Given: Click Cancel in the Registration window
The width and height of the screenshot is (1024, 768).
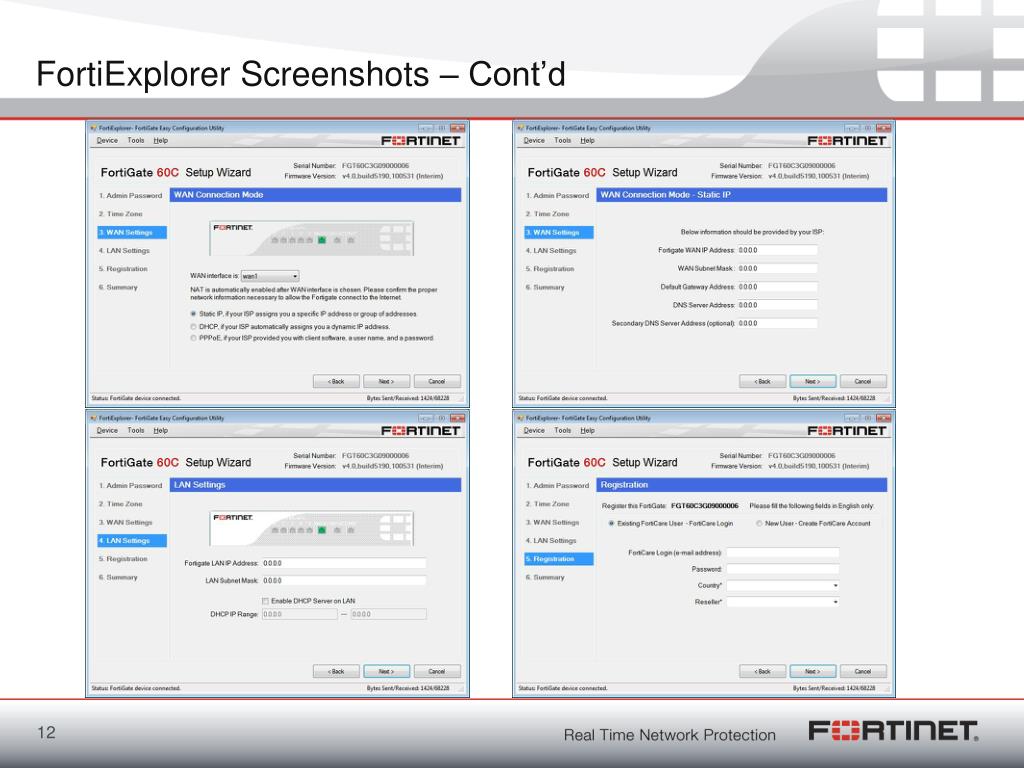Looking at the screenshot, I should point(863,671).
